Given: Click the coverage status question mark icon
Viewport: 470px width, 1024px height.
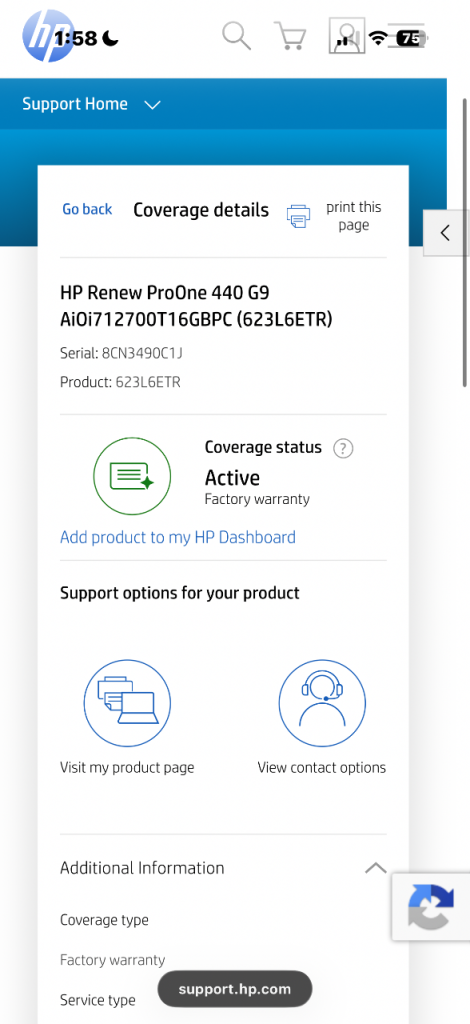Looking at the screenshot, I should (343, 449).
